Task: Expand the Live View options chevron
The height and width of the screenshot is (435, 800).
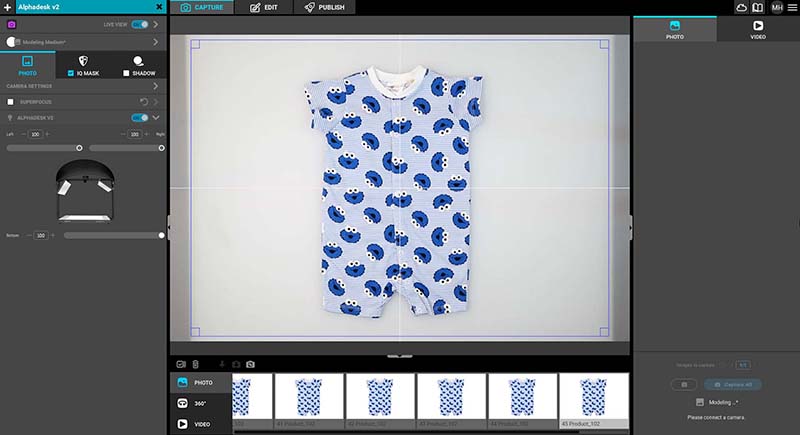Action: point(156,24)
